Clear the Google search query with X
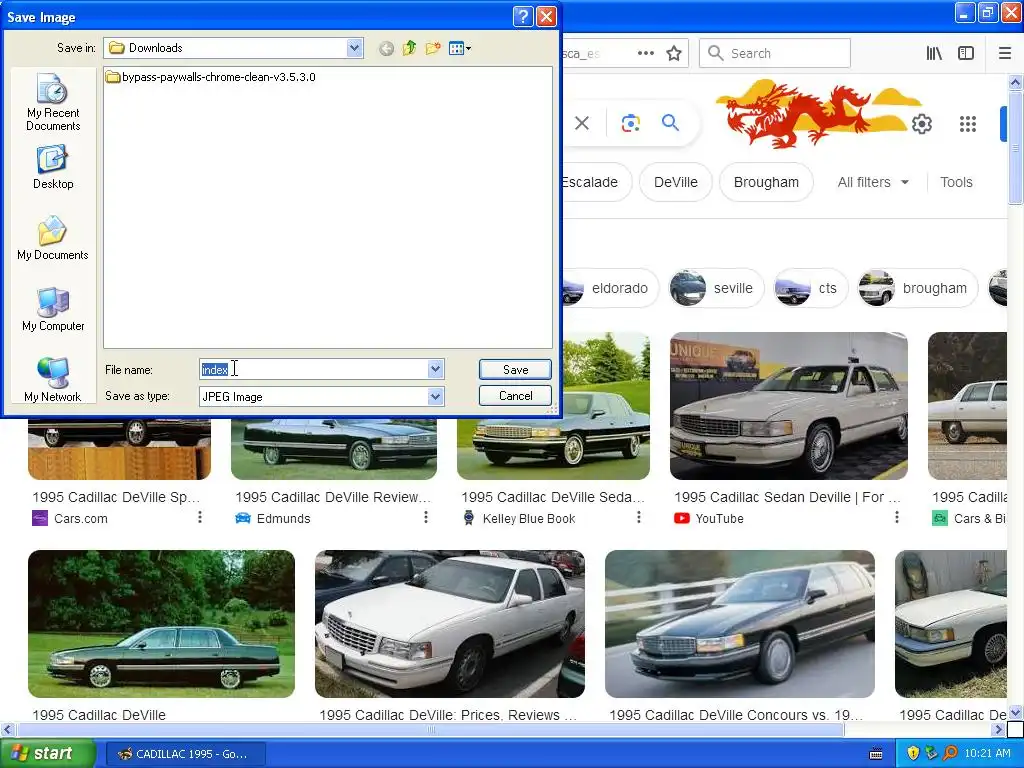Image resolution: width=1024 pixels, height=768 pixels. [582, 123]
